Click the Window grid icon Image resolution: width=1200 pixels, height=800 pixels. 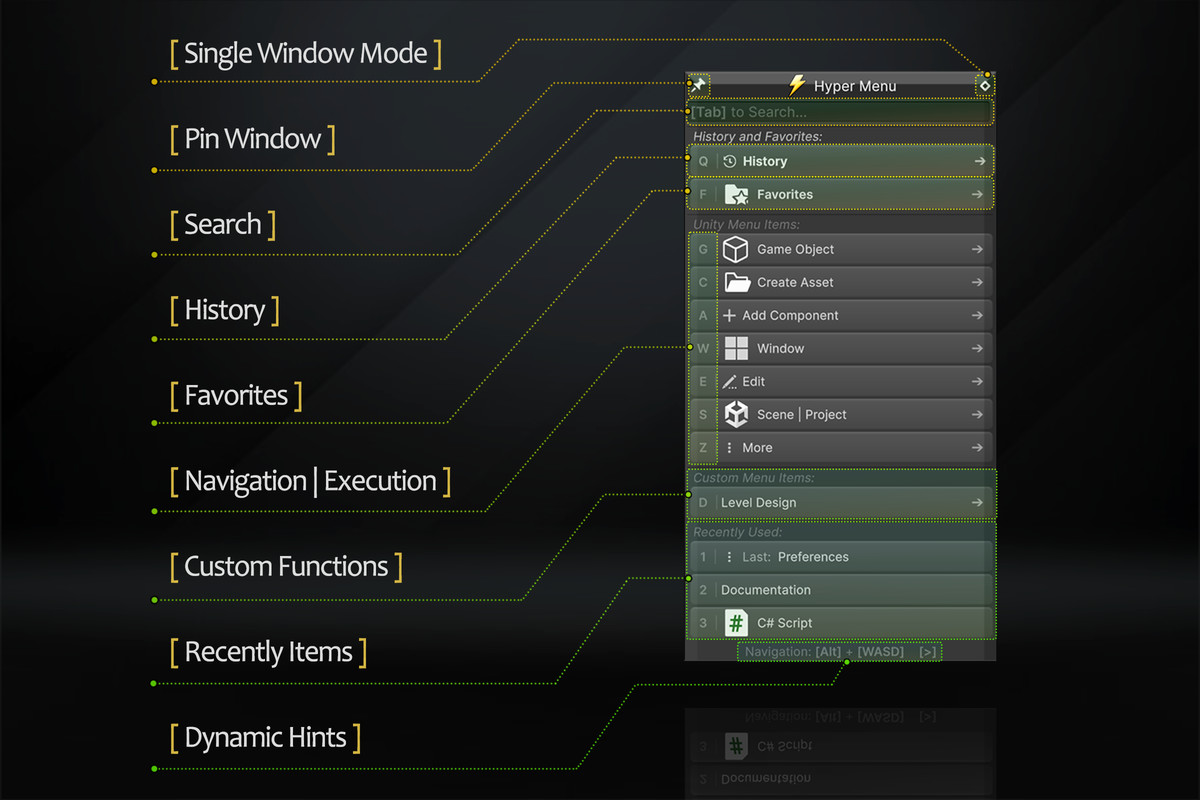click(x=736, y=348)
